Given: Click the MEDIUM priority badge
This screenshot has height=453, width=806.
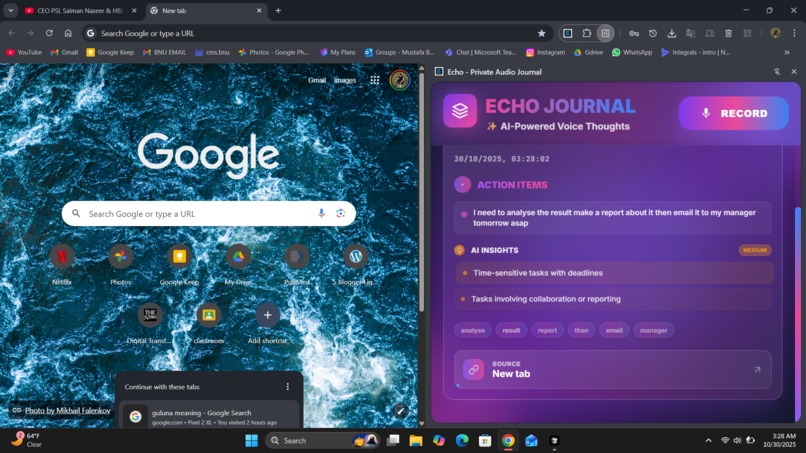Looking at the screenshot, I should pos(755,250).
